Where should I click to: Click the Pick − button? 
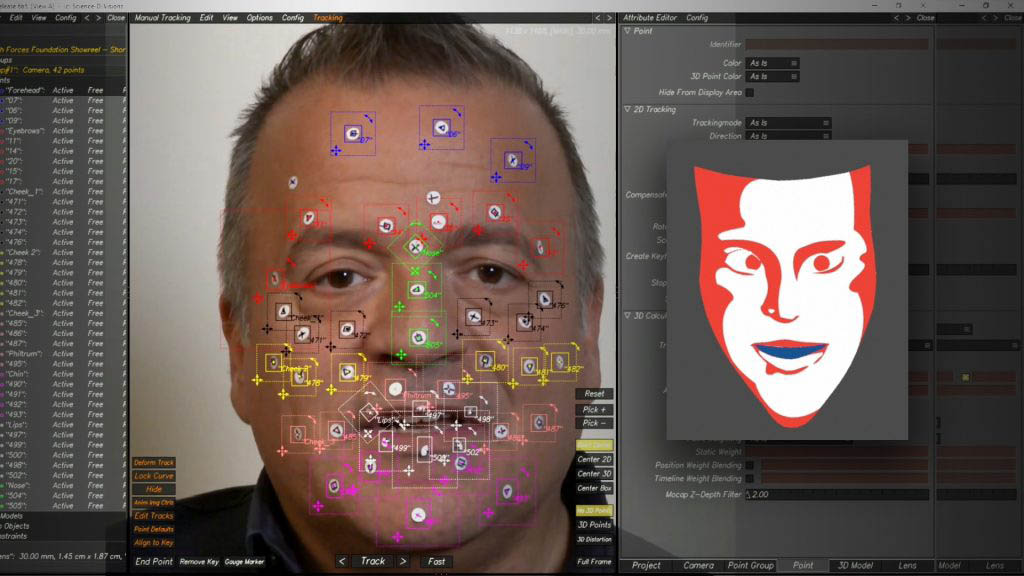point(594,423)
